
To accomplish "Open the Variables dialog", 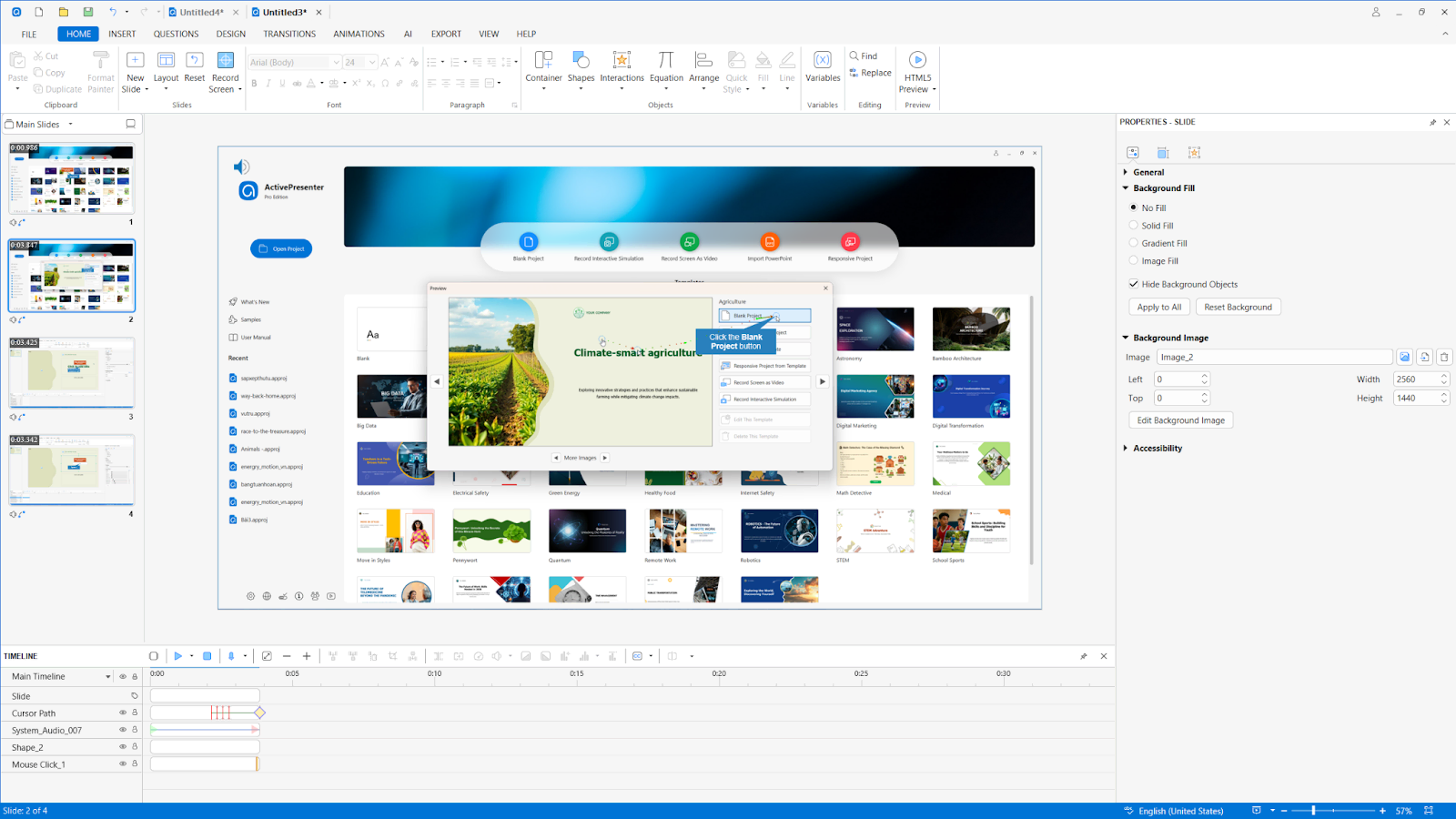I will pyautogui.click(x=823, y=62).
